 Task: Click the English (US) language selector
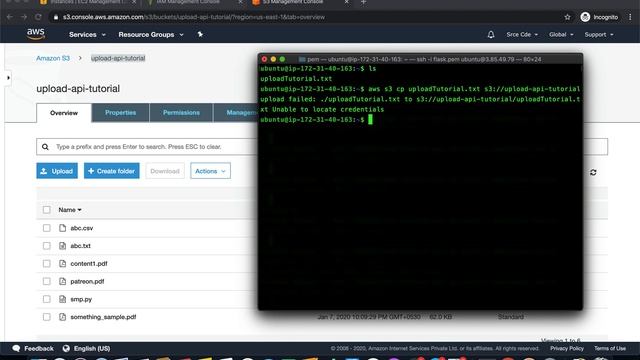(92, 348)
